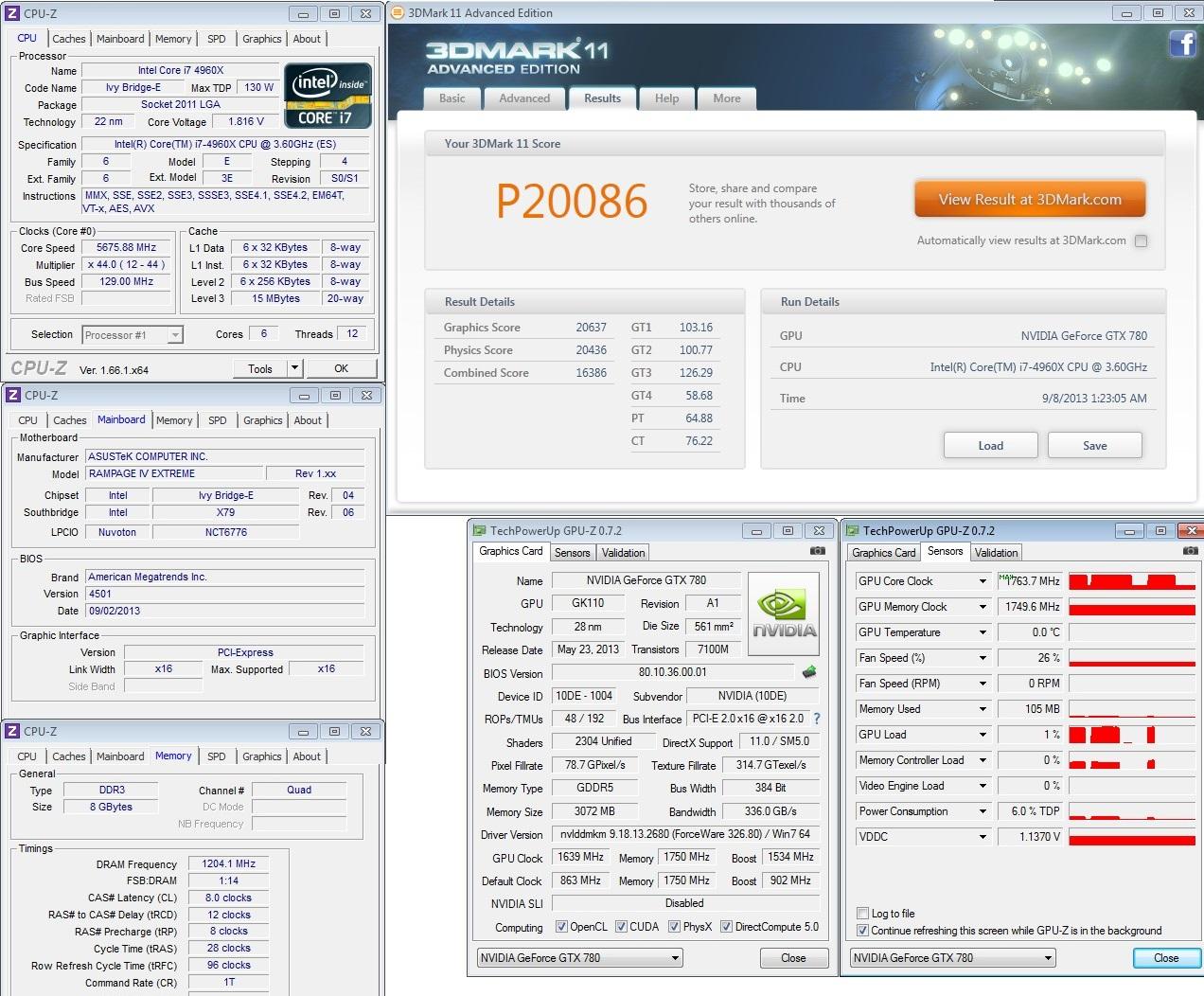Click the CPU-Z title icon of Memory window
Image resolution: width=1204 pixels, height=996 pixels.
pos(13,731)
